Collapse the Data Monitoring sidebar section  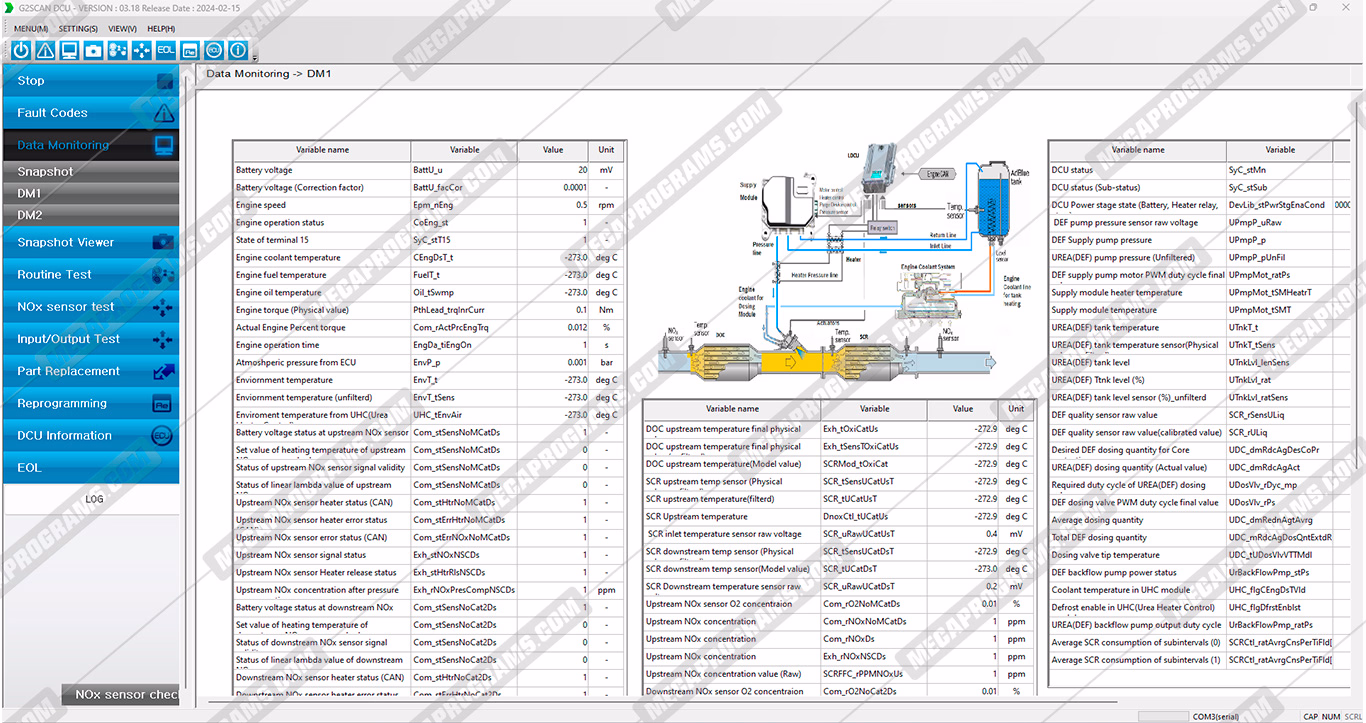coord(90,145)
